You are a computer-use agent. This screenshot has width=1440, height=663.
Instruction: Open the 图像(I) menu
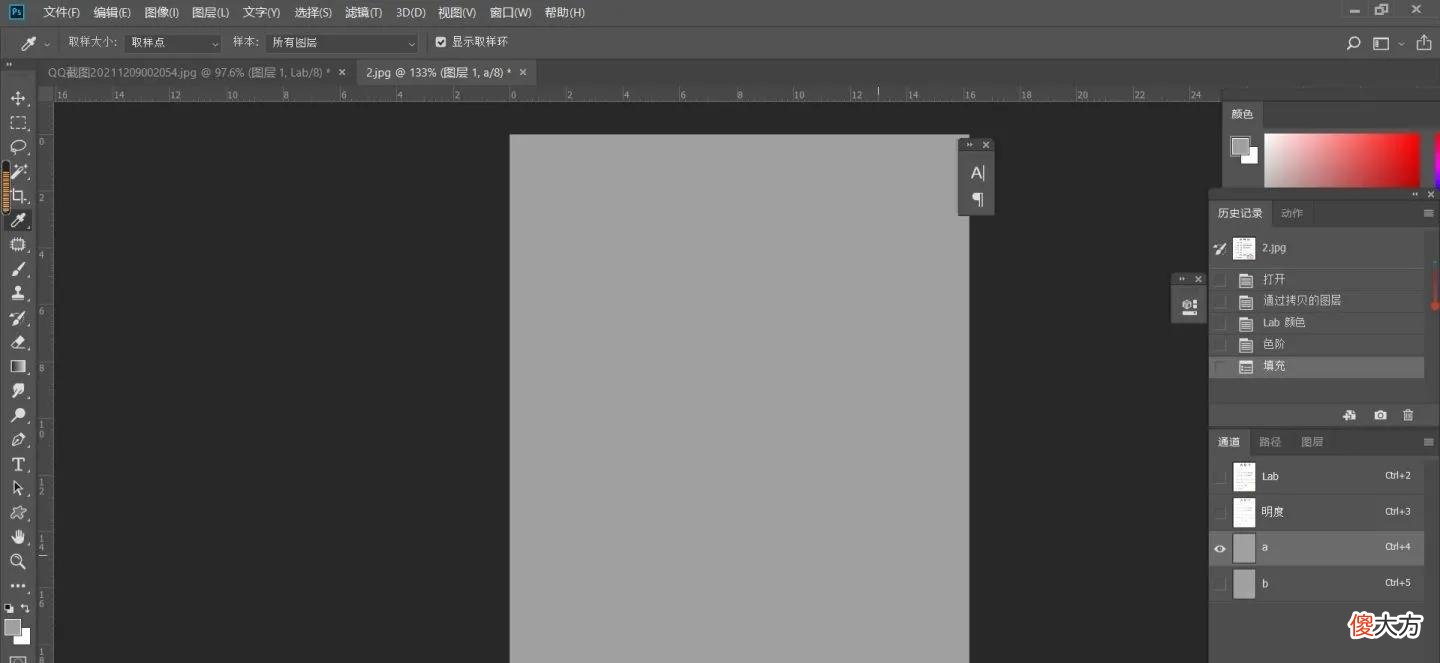point(161,13)
